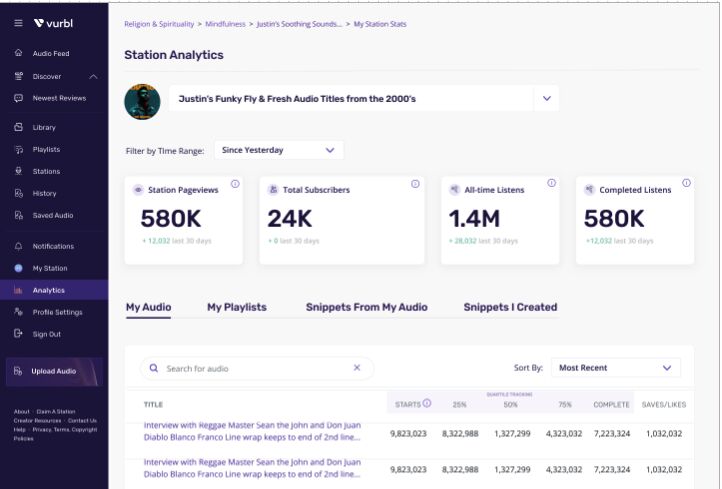Click the station profile picture thumbnail
722x489 pixels.
tap(142, 101)
